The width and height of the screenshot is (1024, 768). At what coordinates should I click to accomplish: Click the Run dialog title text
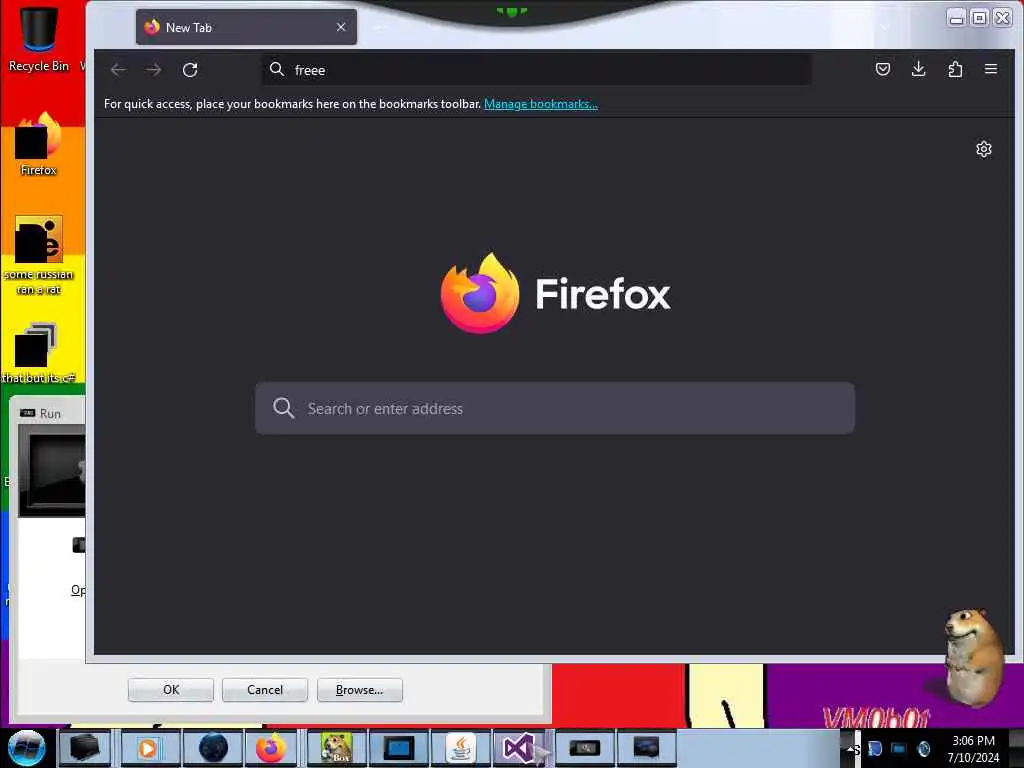click(x=50, y=413)
